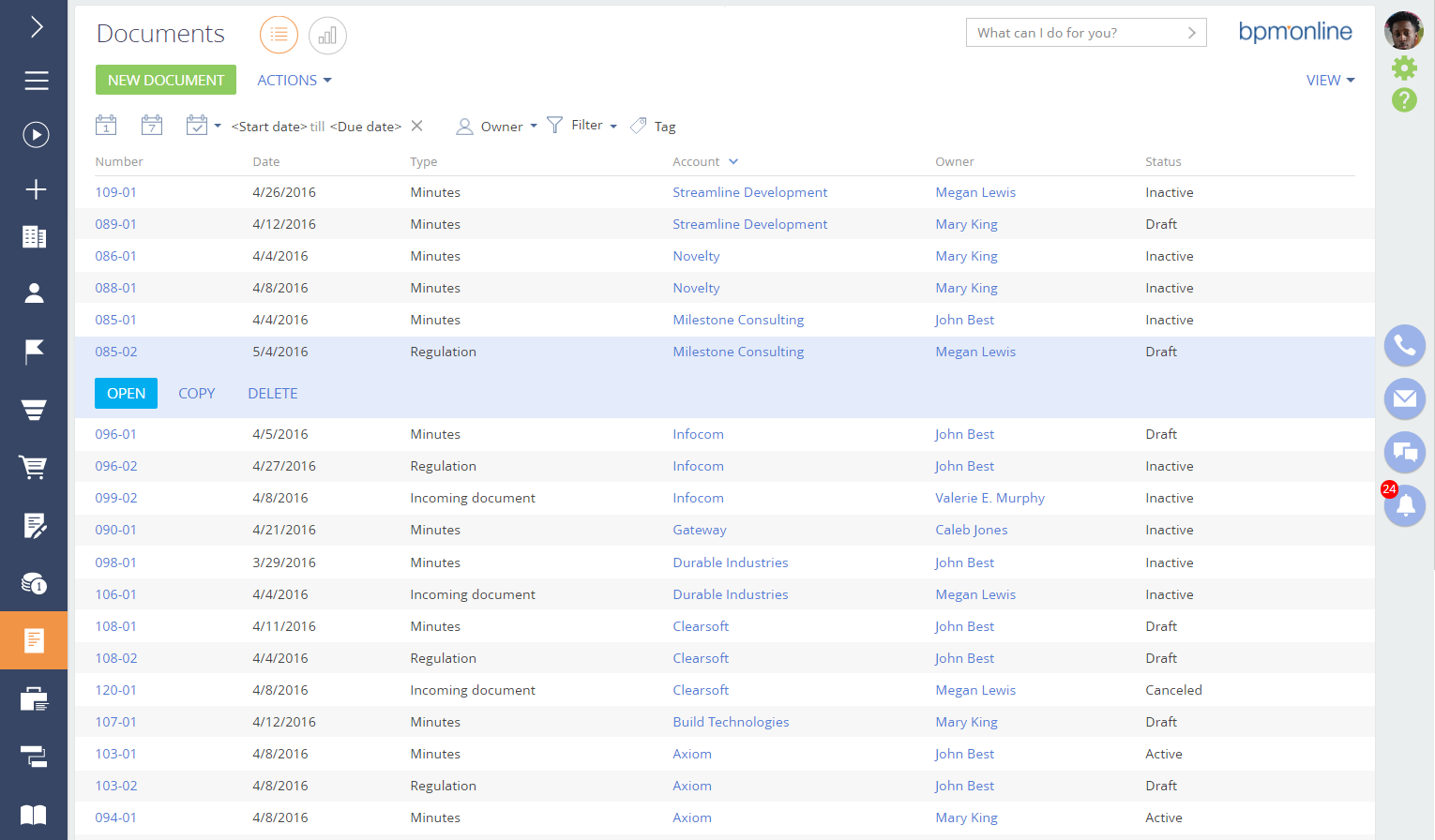Image resolution: width=1435 pixels, height=840 pixels.
Task: Click the NEW DOCUMENT button
Action: 166,81
